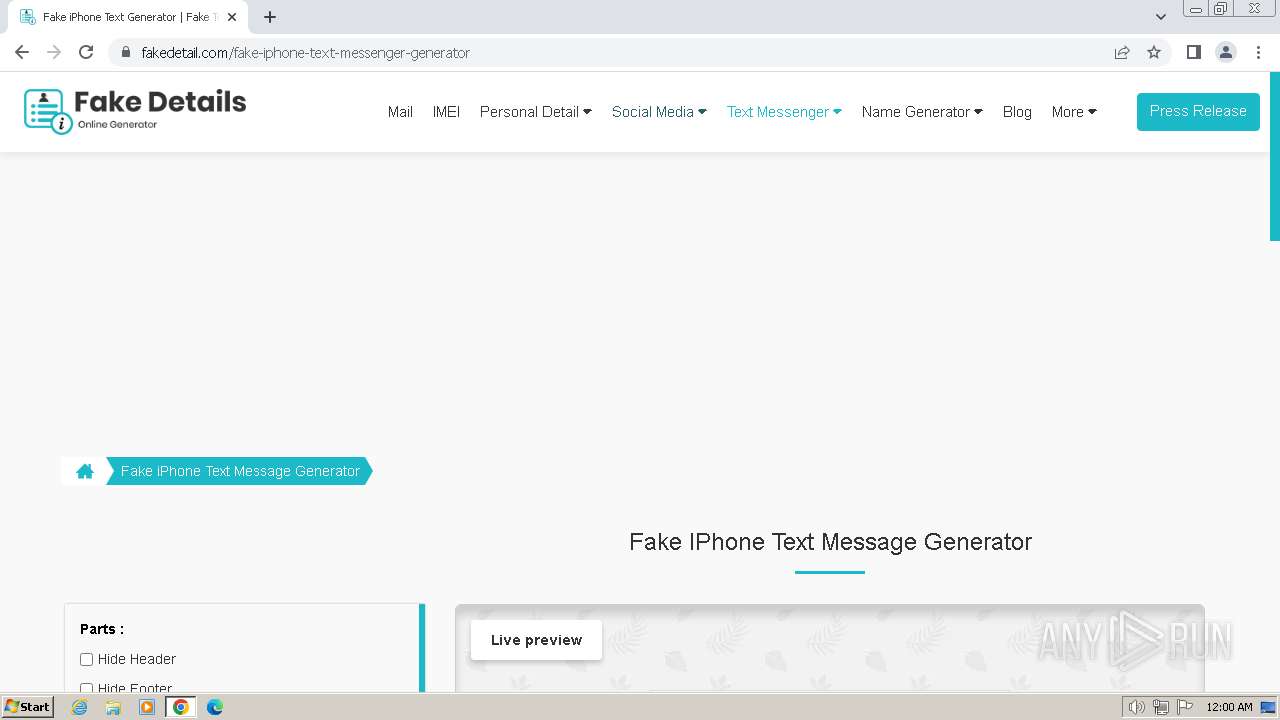
Task: Click the forward navigation arrow
Action: coord(54,52)
